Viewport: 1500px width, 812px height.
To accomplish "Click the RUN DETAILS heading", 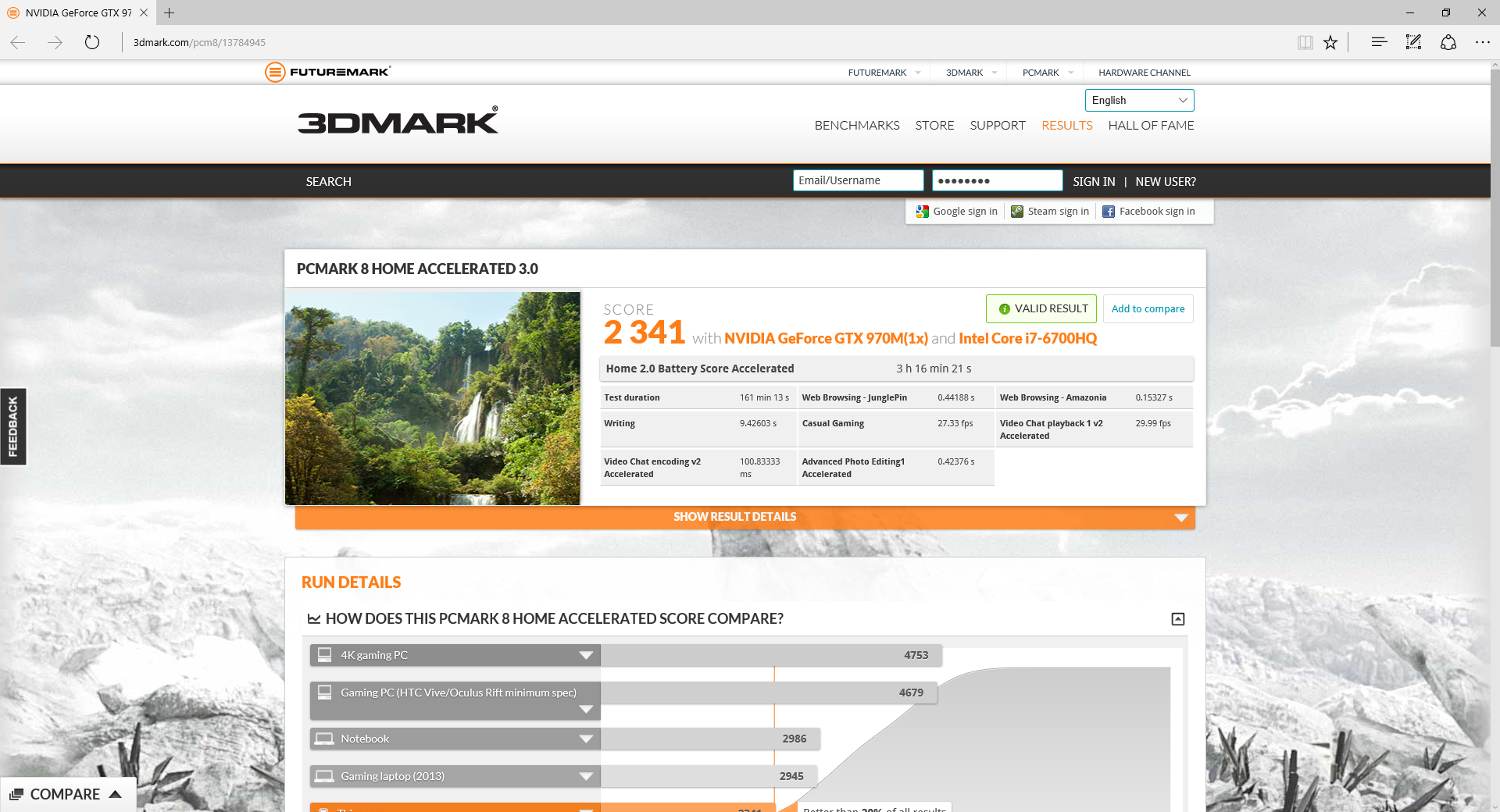I will coord(351,582).
